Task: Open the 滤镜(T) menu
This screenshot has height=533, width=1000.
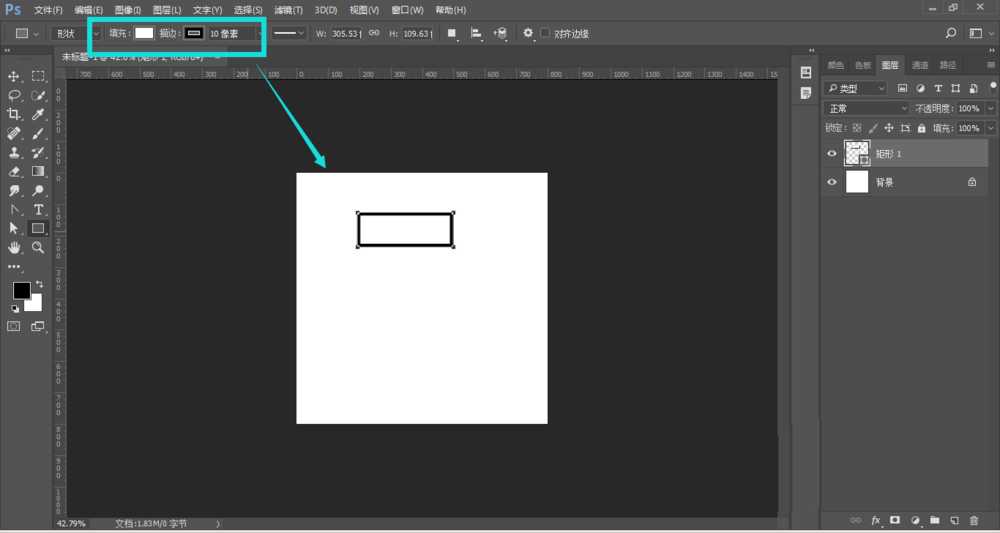Action: pyautogui.click(x=288, y=9)
